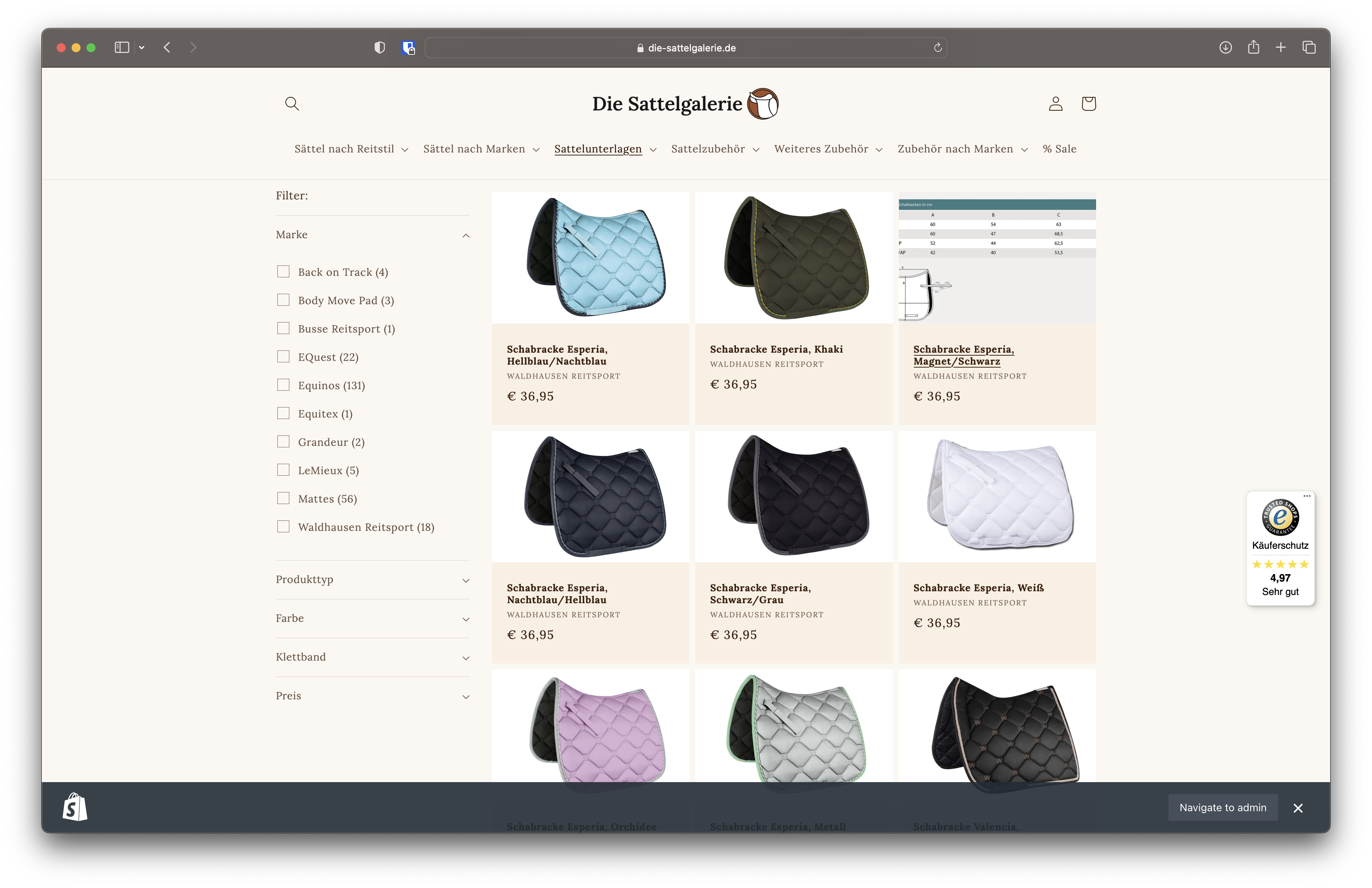The width and height of the screenshot is (1372, 888).
Task: Click the black Valencia saddle pad image
Action: coord(997,726)
